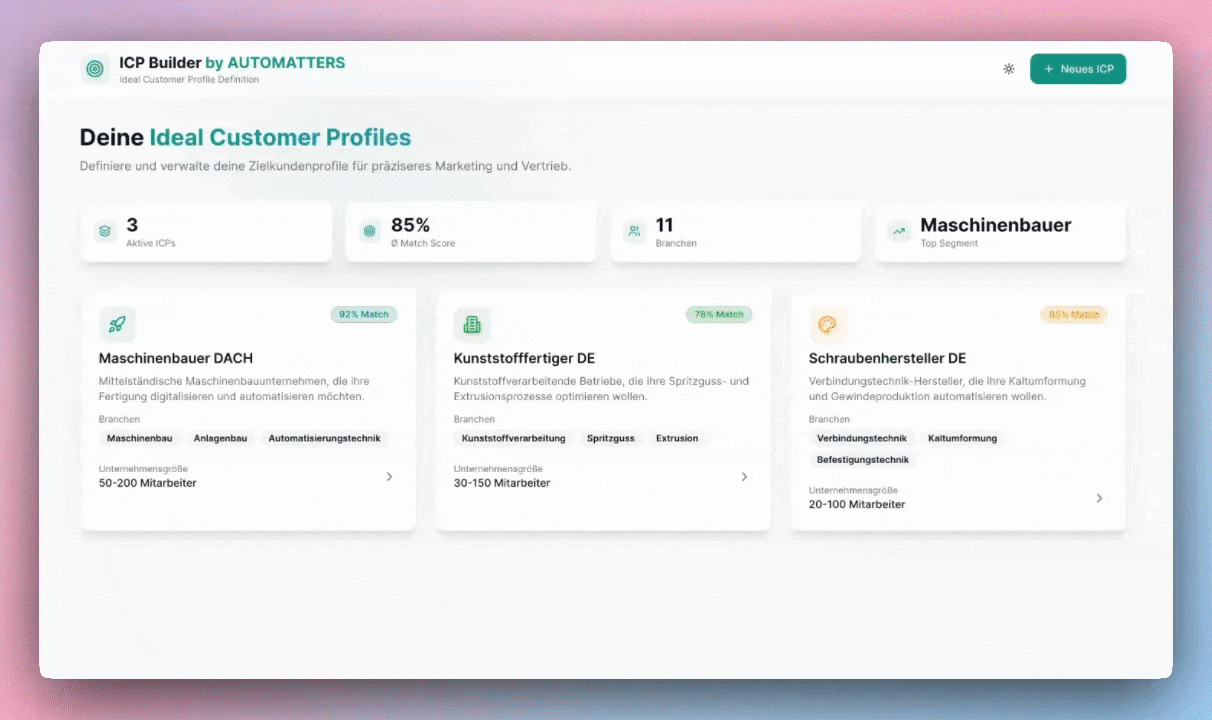Click the 92% Match badge
This screenshot has height=720, width=1212.
(x=364, y=314)
